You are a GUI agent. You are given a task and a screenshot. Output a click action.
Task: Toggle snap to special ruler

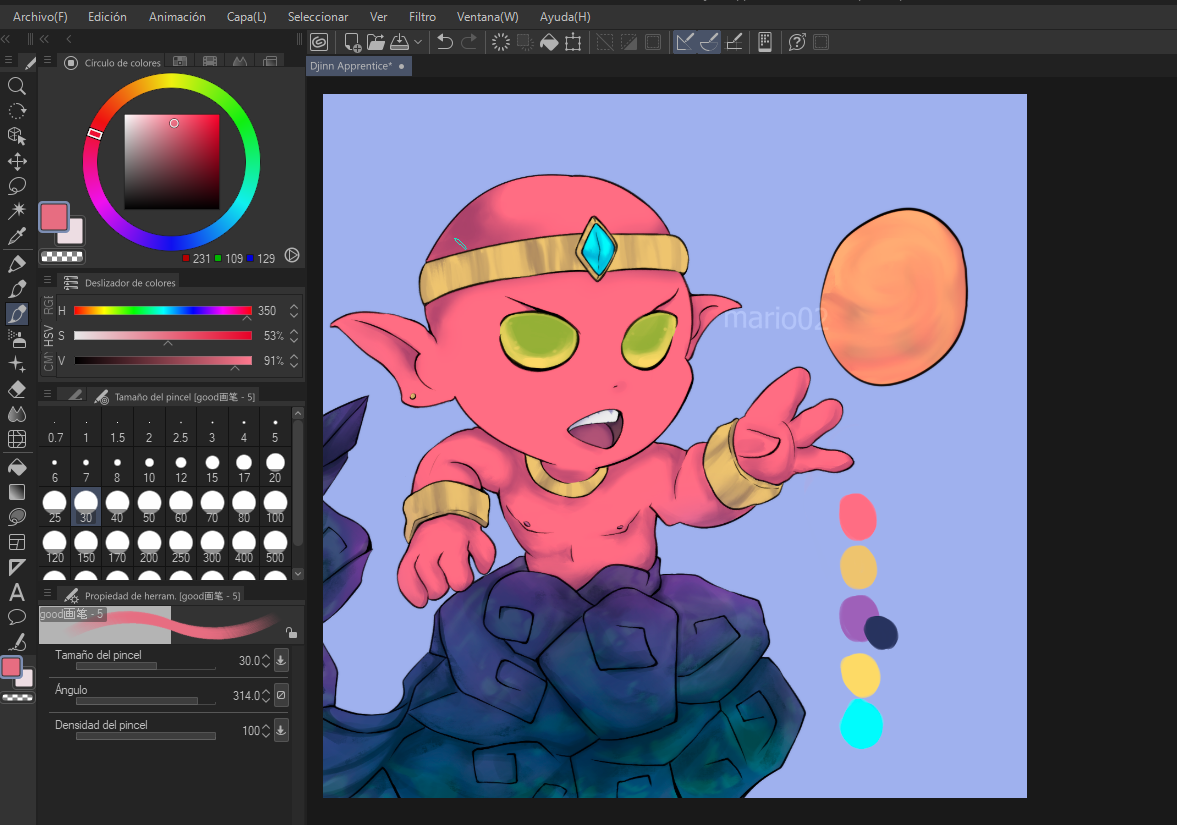tap(709, 42)
